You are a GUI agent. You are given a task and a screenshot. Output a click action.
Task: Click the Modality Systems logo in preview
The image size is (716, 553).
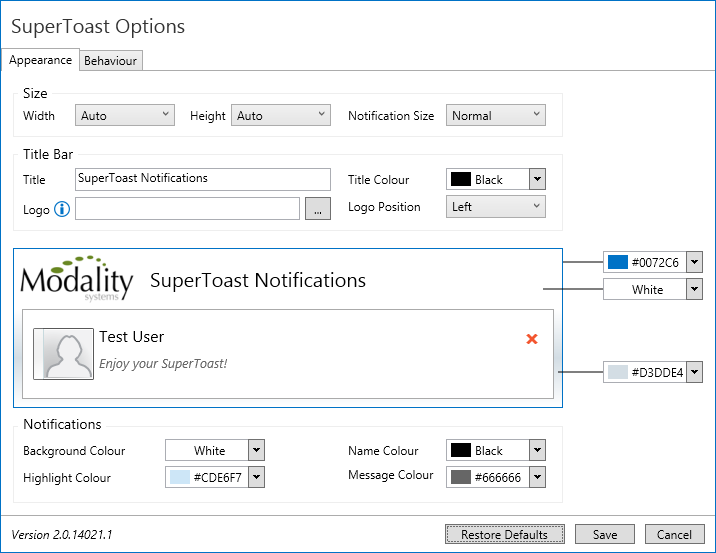pos(77,278)
